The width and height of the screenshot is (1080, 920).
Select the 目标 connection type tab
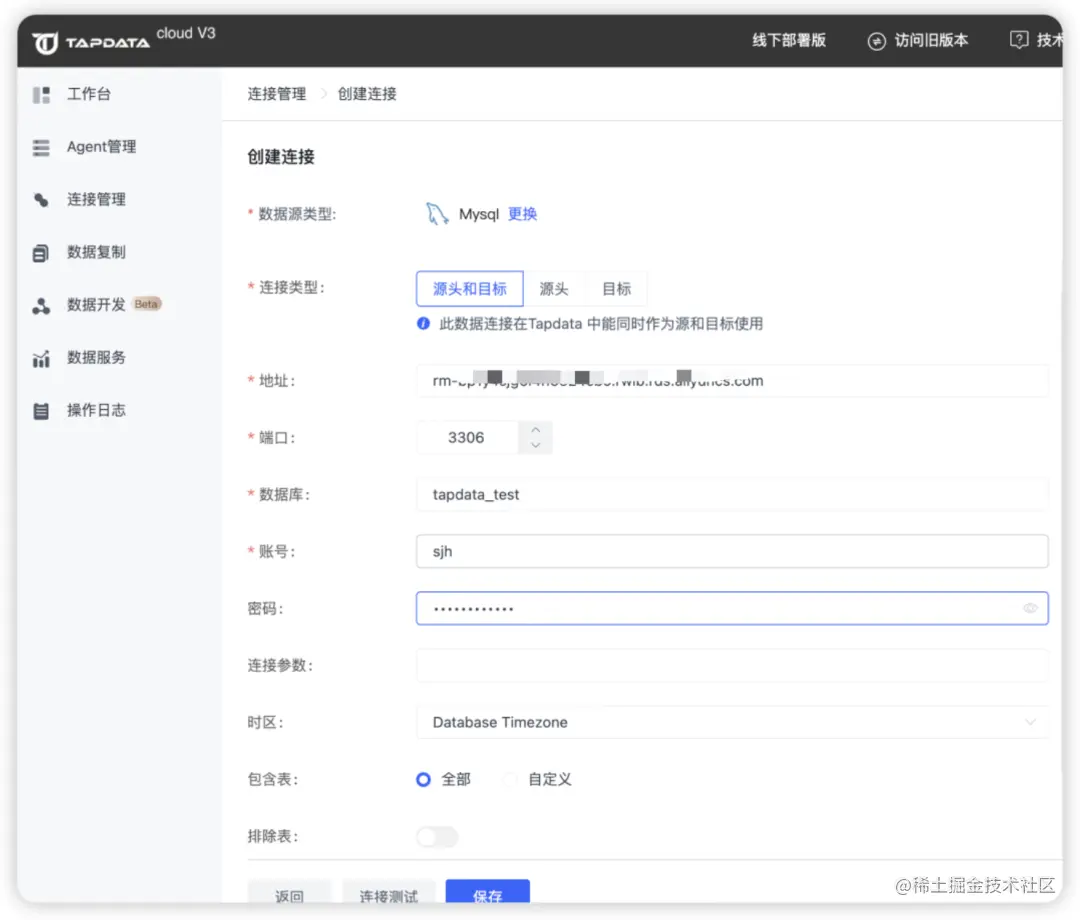[616, 289]
